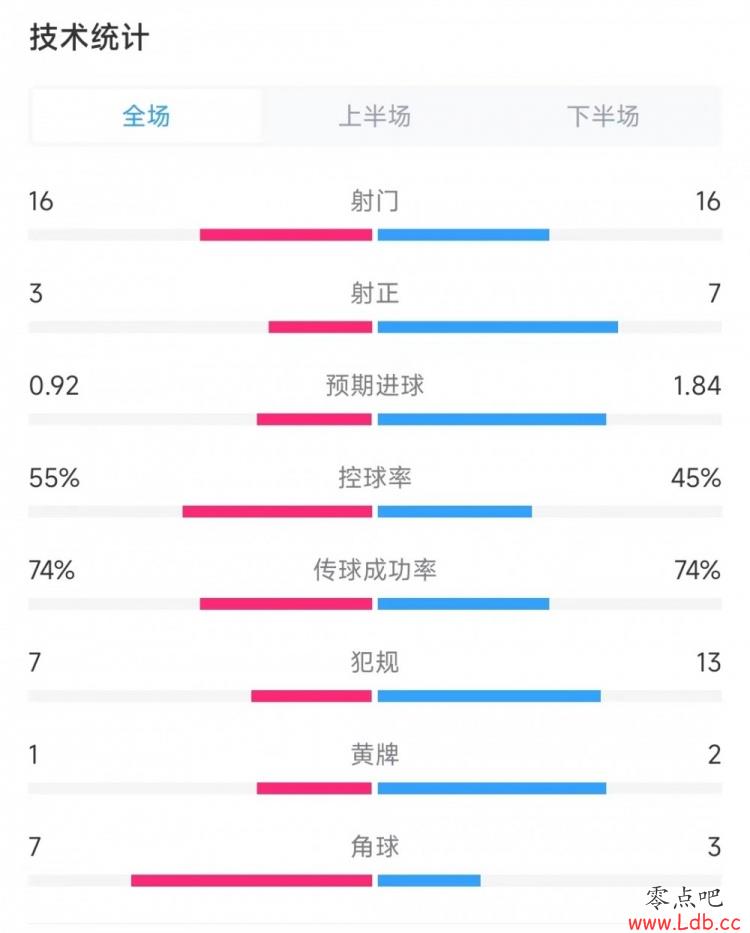This screenshot has width=750, height=933.
Task: Switch to the 全场 tab
Action: pyautogui.click(x=146, y=116)
